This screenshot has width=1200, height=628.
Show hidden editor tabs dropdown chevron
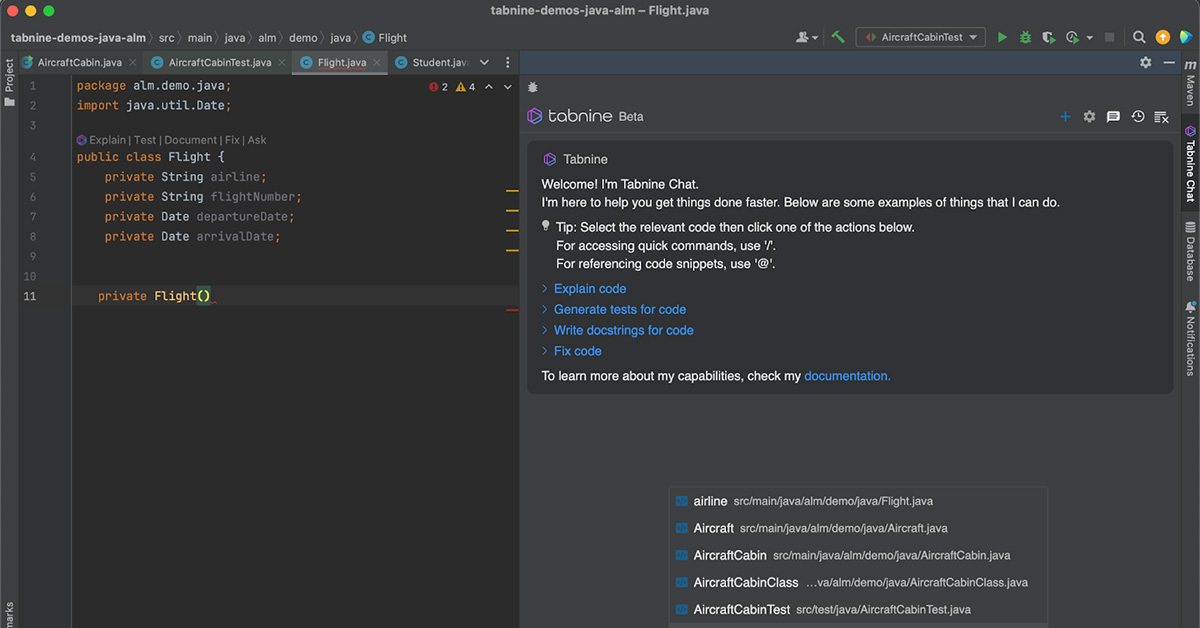point(485,63)
